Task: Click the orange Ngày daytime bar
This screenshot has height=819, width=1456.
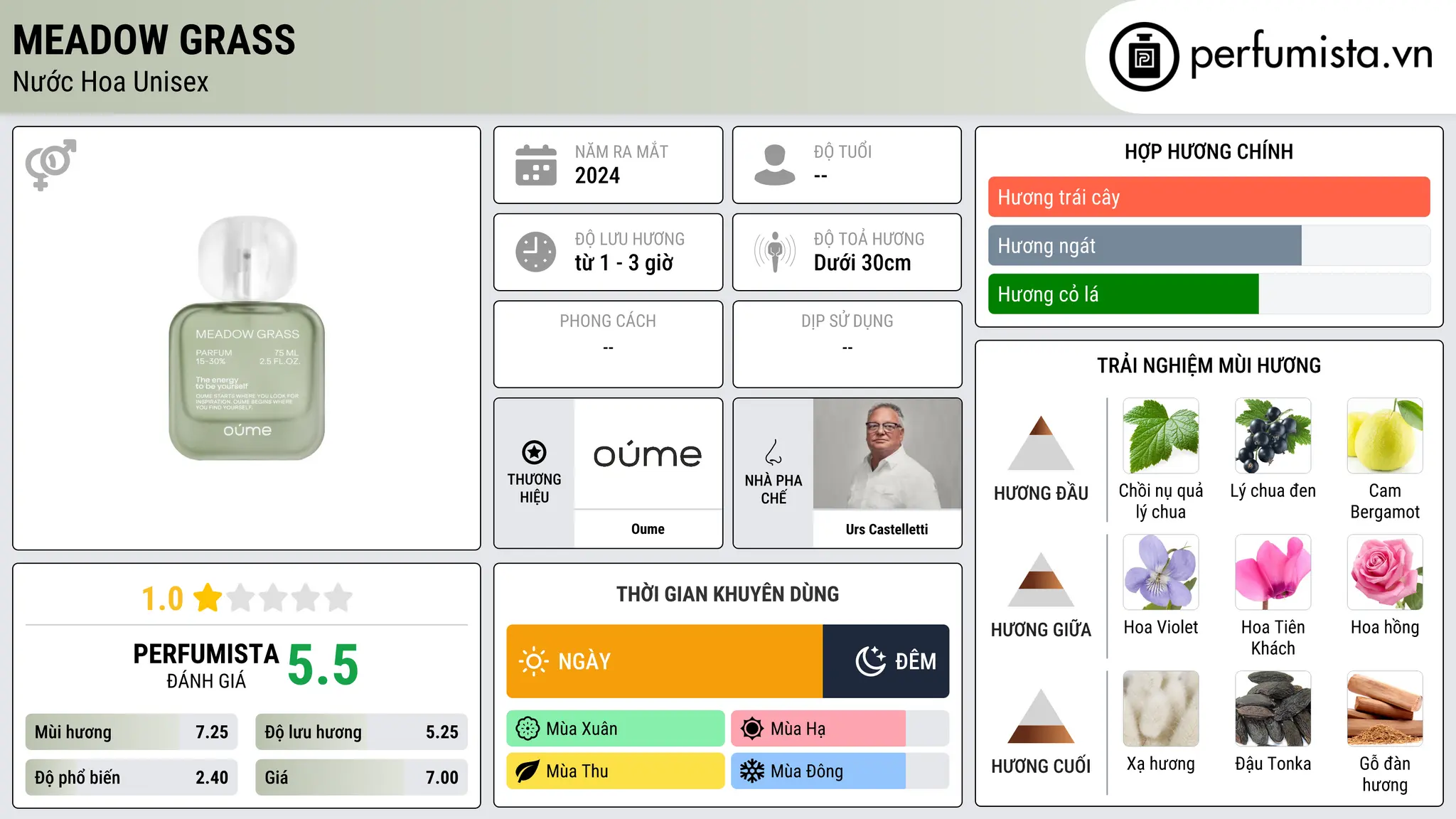Action: pyautogui.click(x=665, y=661)
